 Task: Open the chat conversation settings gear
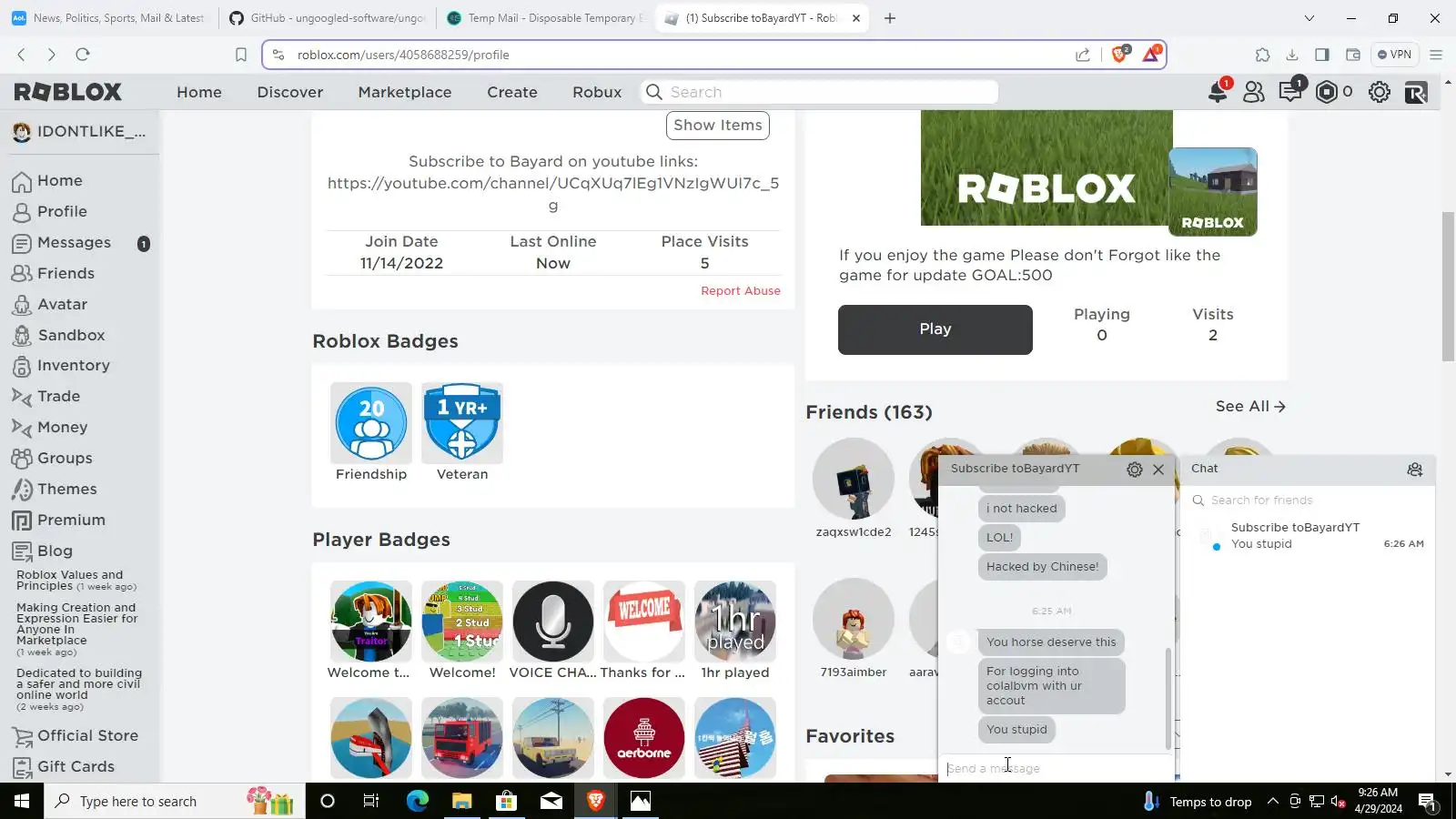pos(1134,470)
